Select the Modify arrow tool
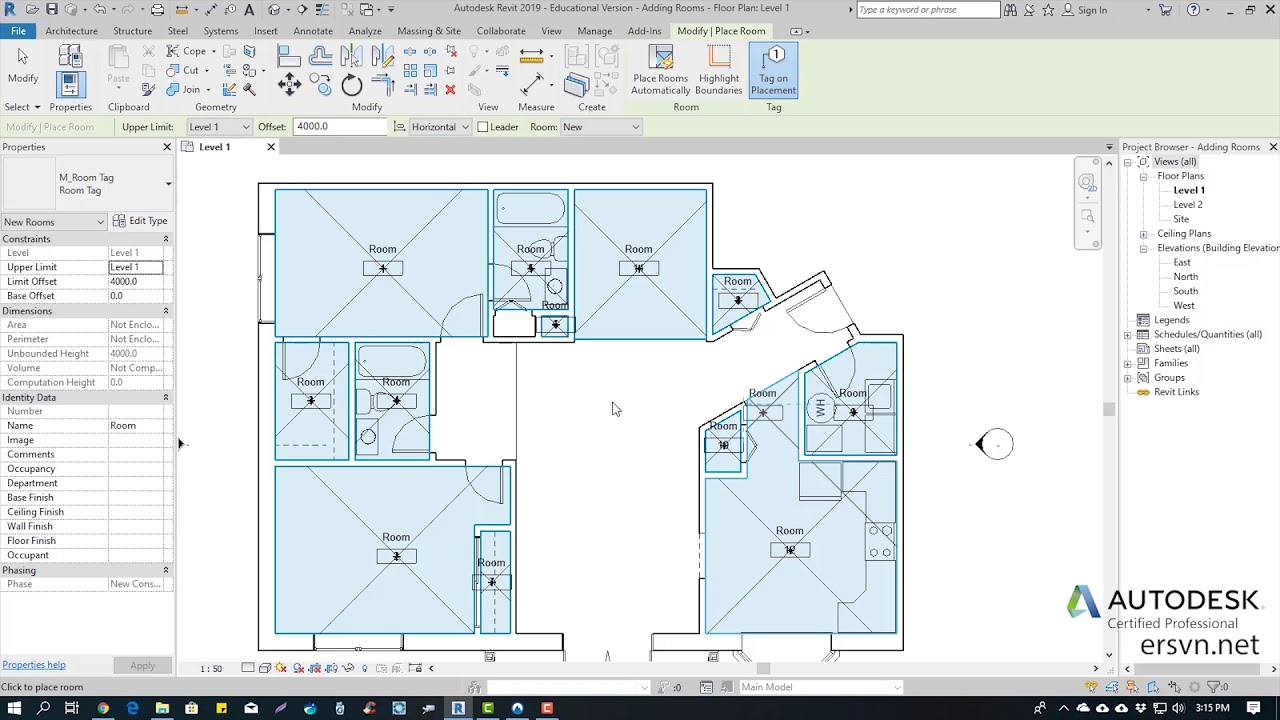 pyautogui.click(x=22, y=64)
